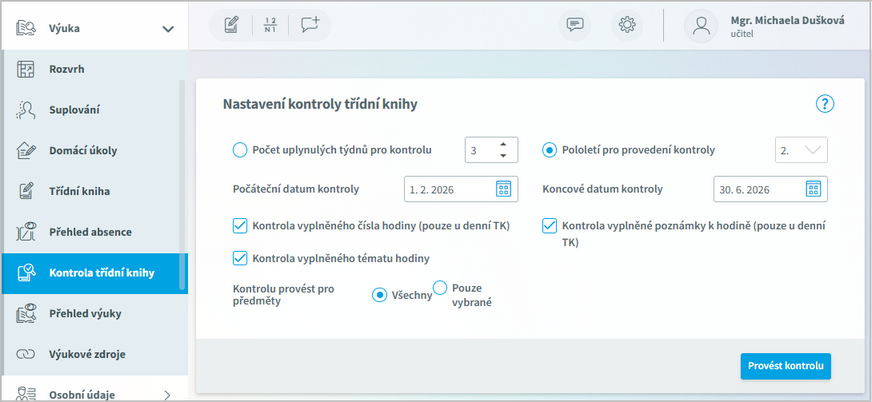Image resolution: width=872 pixels, height=402 pixels.
Task: Click the add message bubble plus icon
Action: click(310, 25)
